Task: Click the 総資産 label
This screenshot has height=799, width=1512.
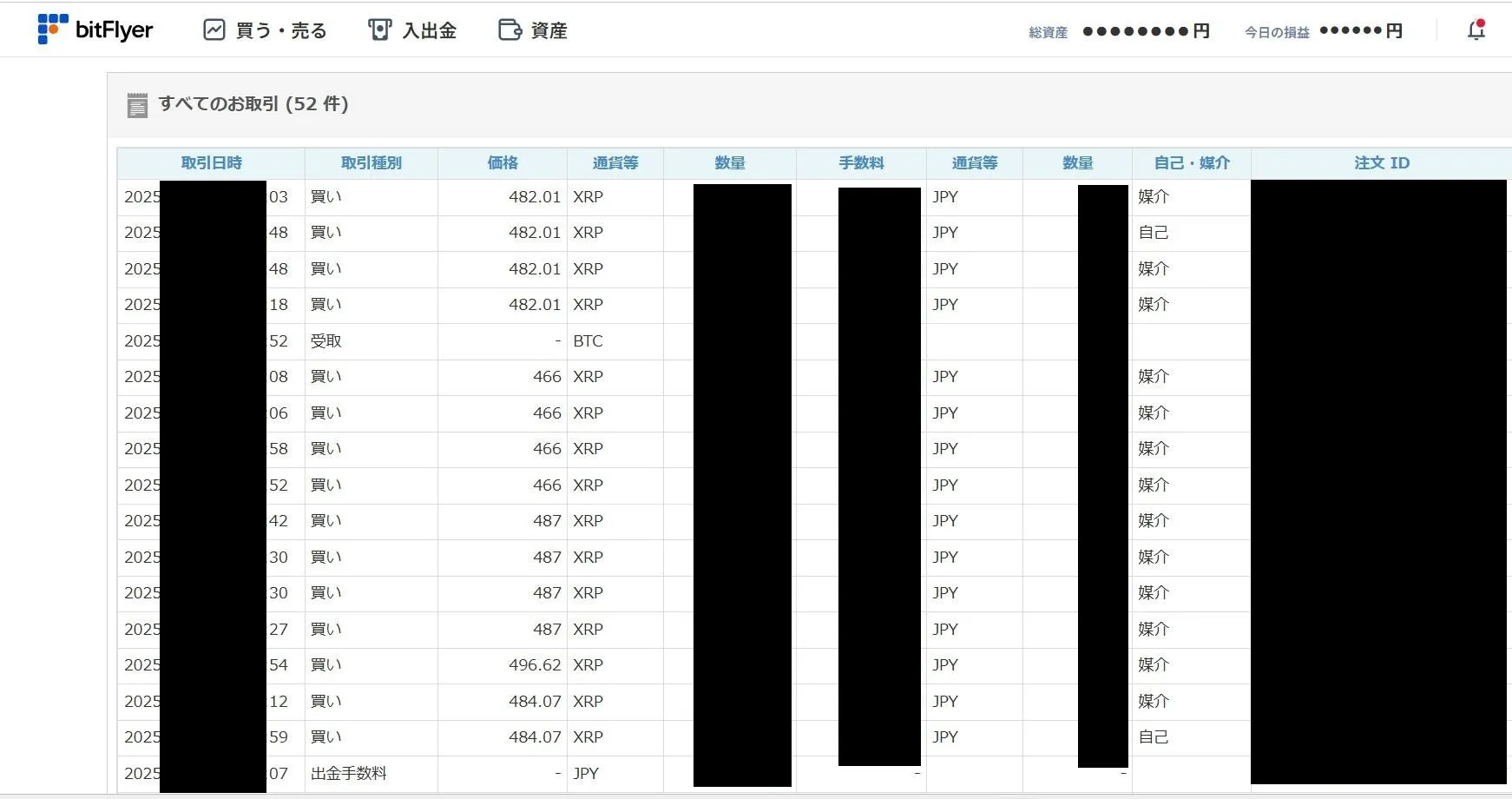Action: tap(1048, 32)
